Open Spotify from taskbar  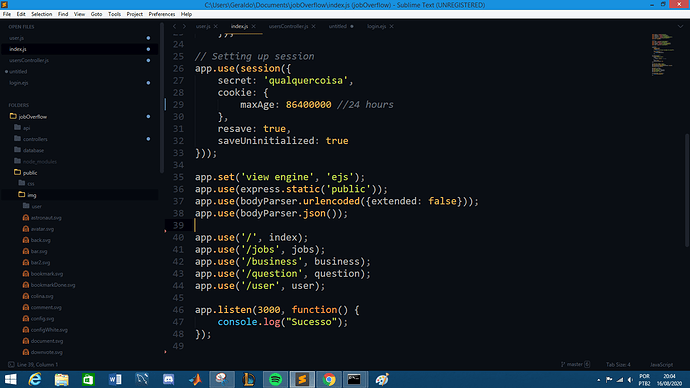[x=275, y=379]
